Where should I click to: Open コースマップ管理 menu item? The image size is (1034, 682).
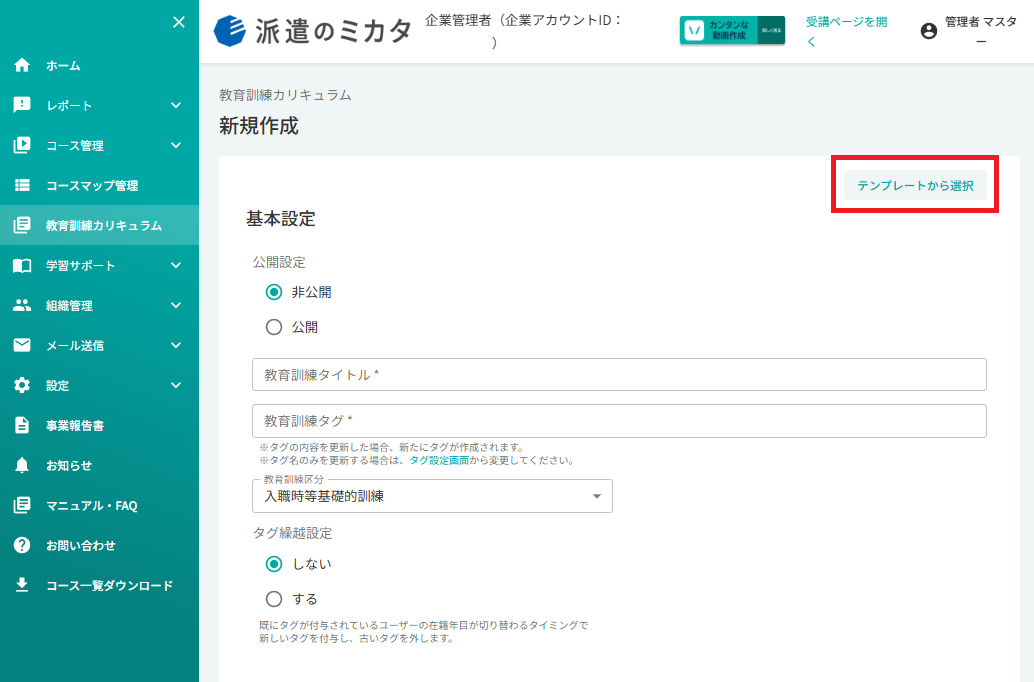point(99,185)
